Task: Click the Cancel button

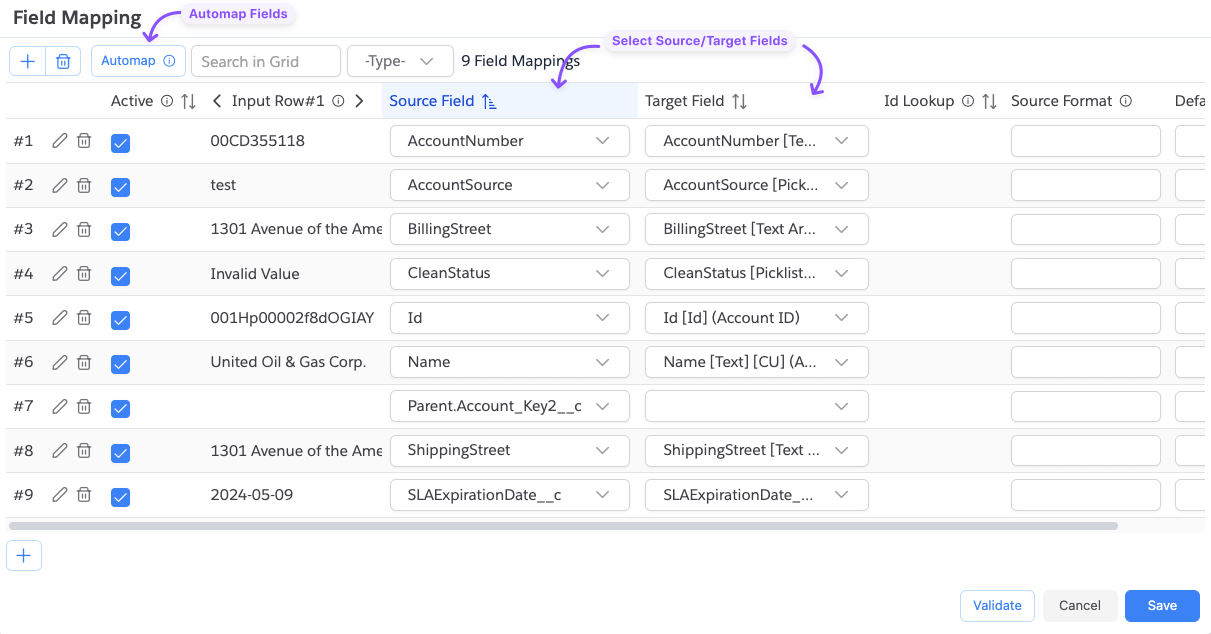Action: (x=1080, y=605)
